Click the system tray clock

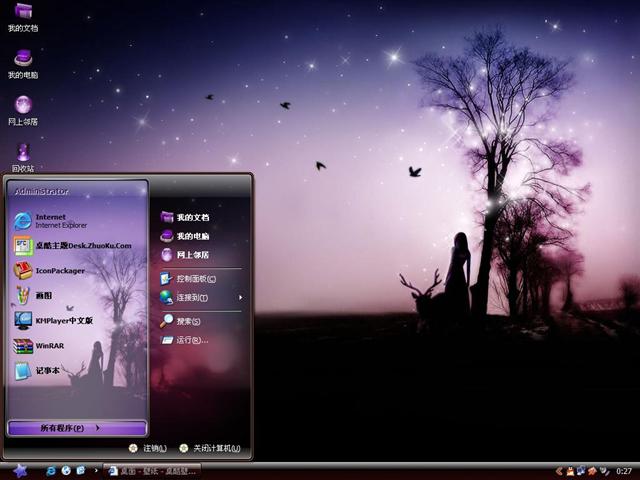pyautogui.click(x=623, y=470)
